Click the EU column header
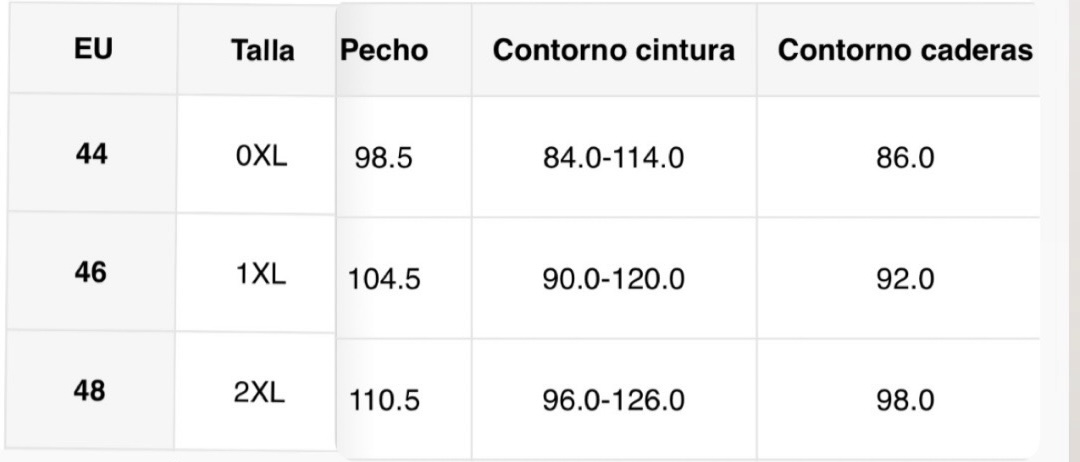The height and width of the screenshot is (462, 1080). click(x=93, y=49)
